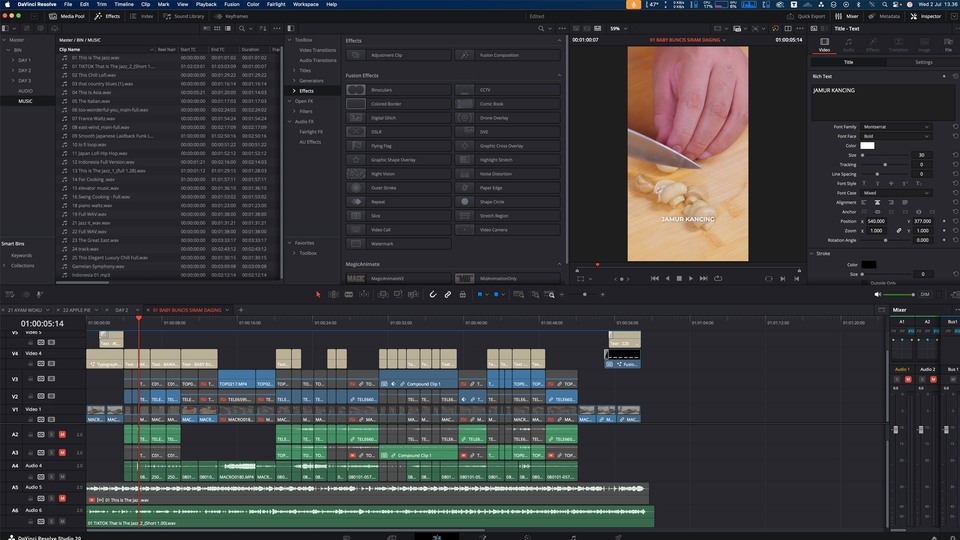Viewport: 960px width, 540px height.
Task: Click Insert Clip edit icon
Action: click(x=383, y=294)
